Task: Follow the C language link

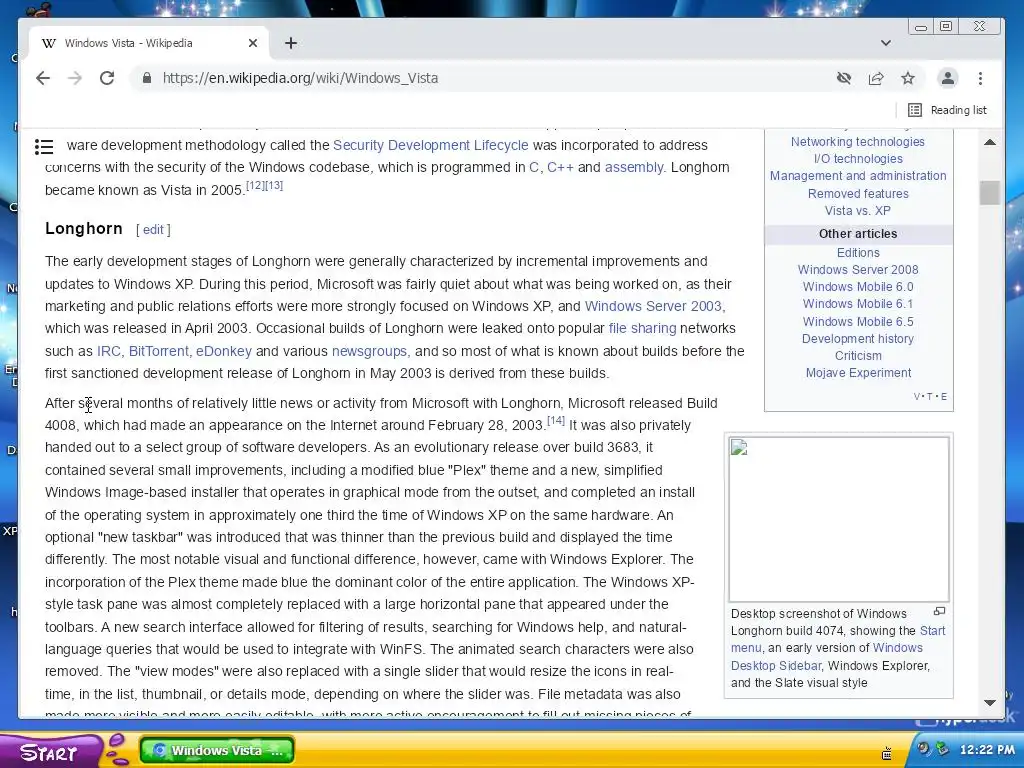Action: pos(534,167)
